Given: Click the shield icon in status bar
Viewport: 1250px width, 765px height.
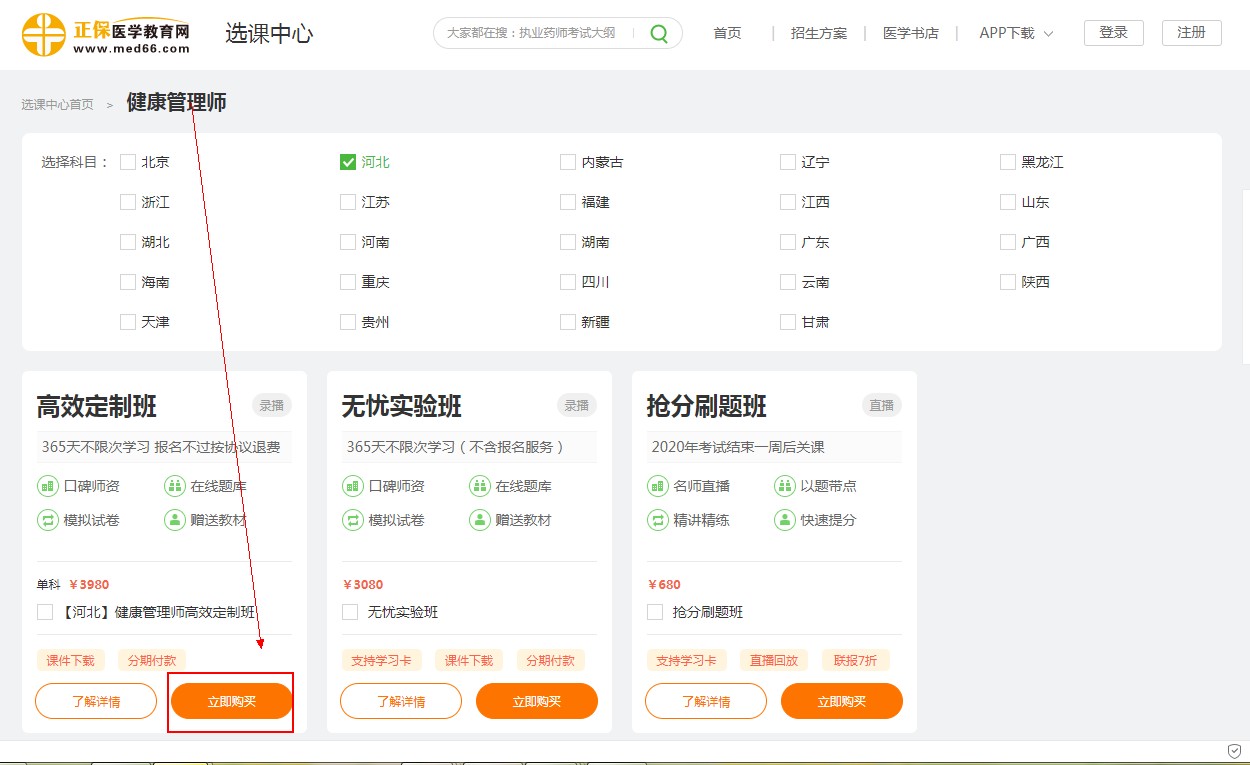Looking at the screenshot, I should [x=1234, y=751].
